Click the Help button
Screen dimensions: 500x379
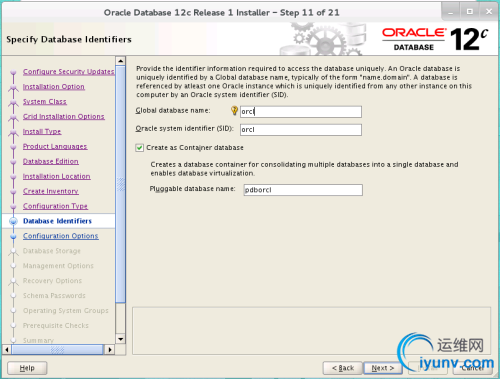[x=27, y=368]
